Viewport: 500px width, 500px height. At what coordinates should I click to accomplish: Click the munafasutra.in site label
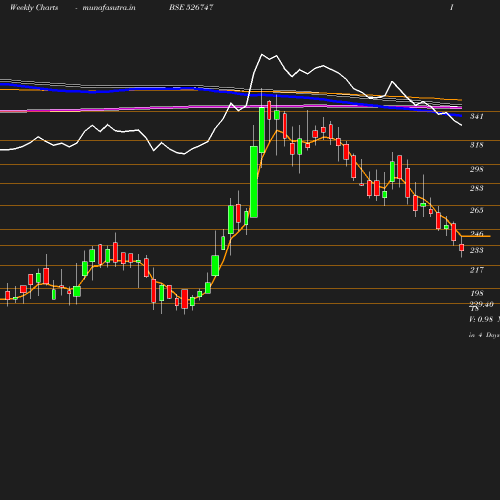coord(109,7)
